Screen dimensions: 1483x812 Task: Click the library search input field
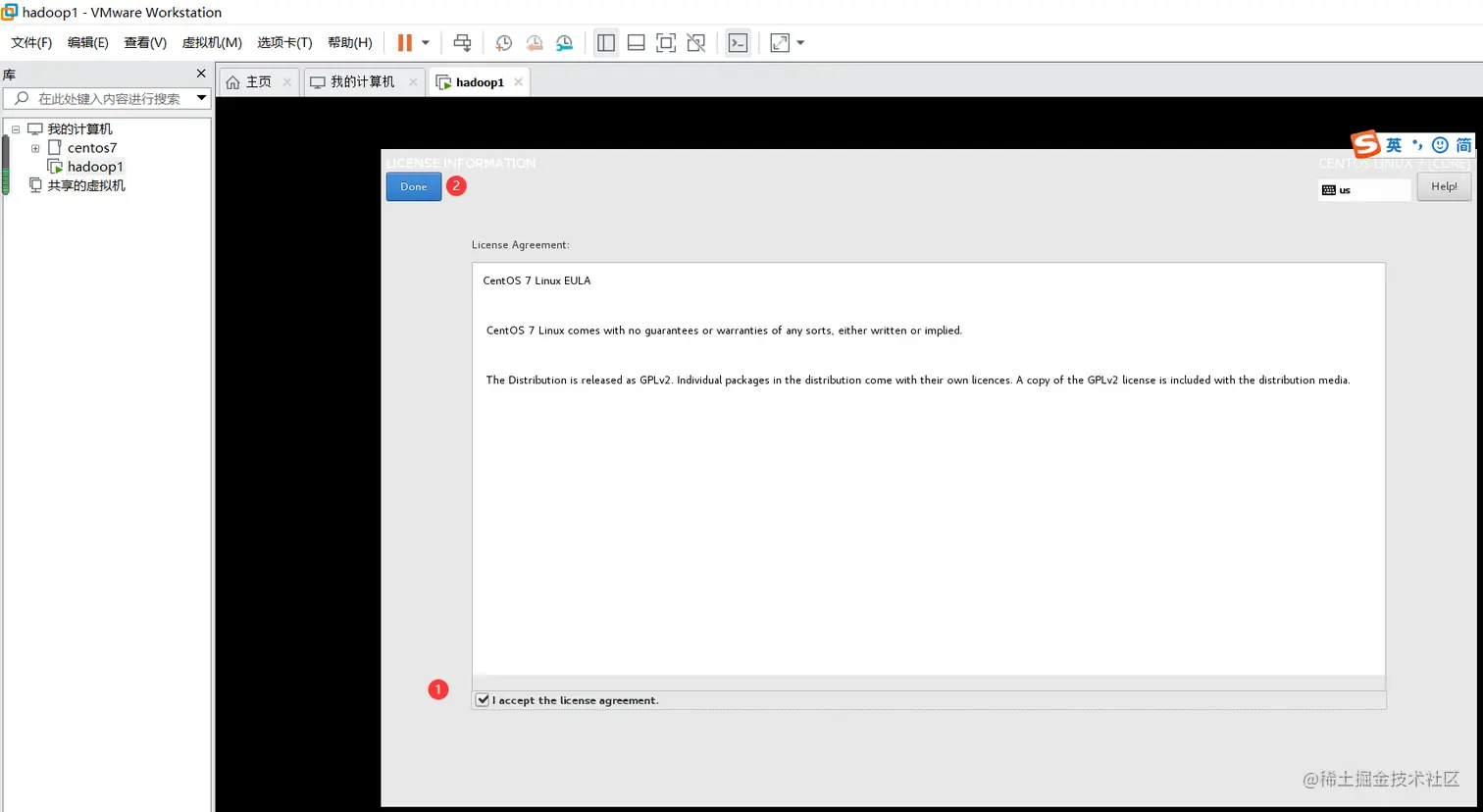point(106,98)
